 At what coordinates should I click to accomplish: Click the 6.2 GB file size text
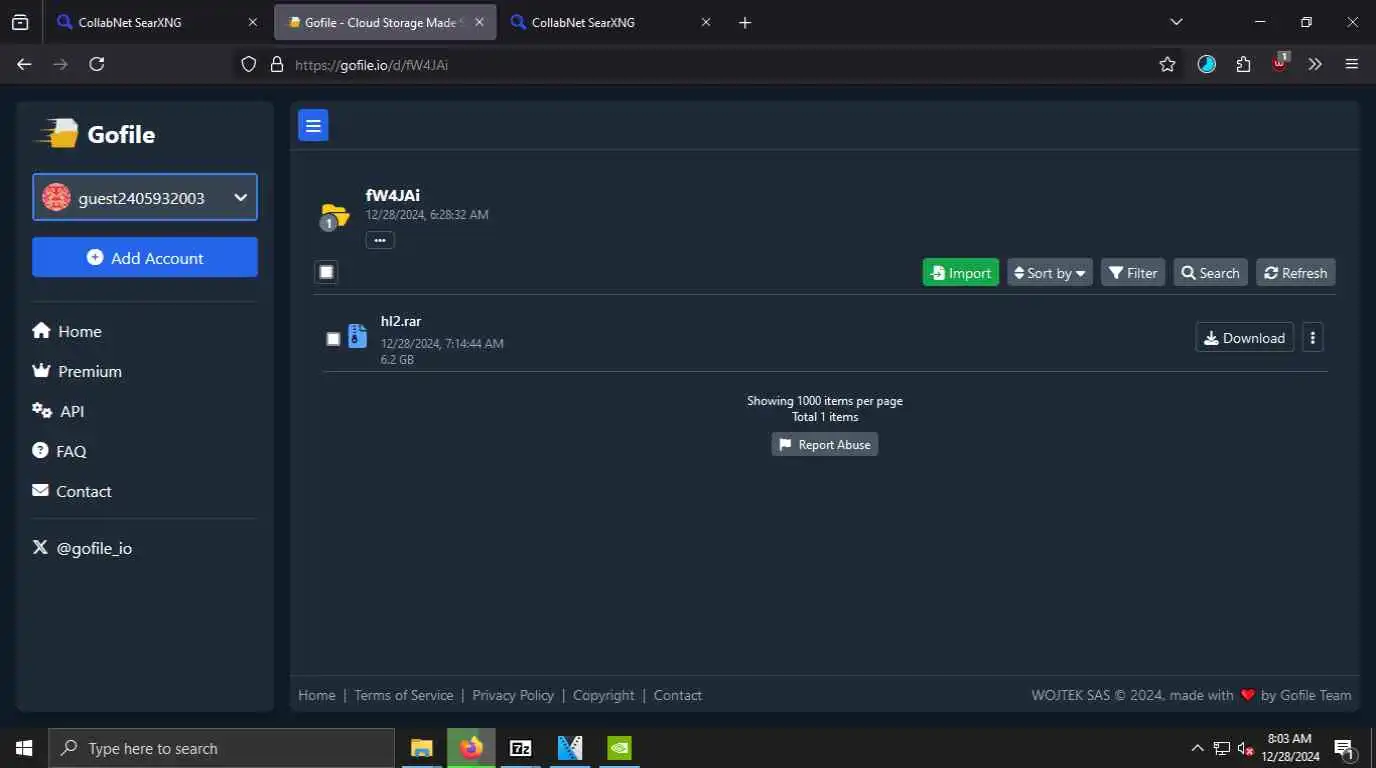coord(397,359)
